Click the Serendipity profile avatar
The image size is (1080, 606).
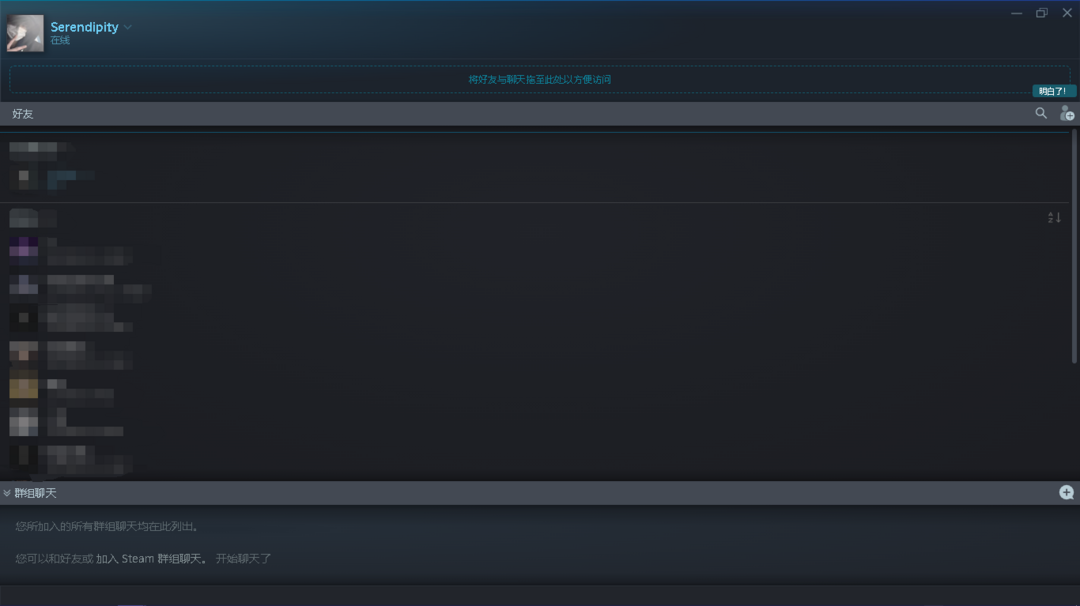pyautogui.click(x=25, y=33)
